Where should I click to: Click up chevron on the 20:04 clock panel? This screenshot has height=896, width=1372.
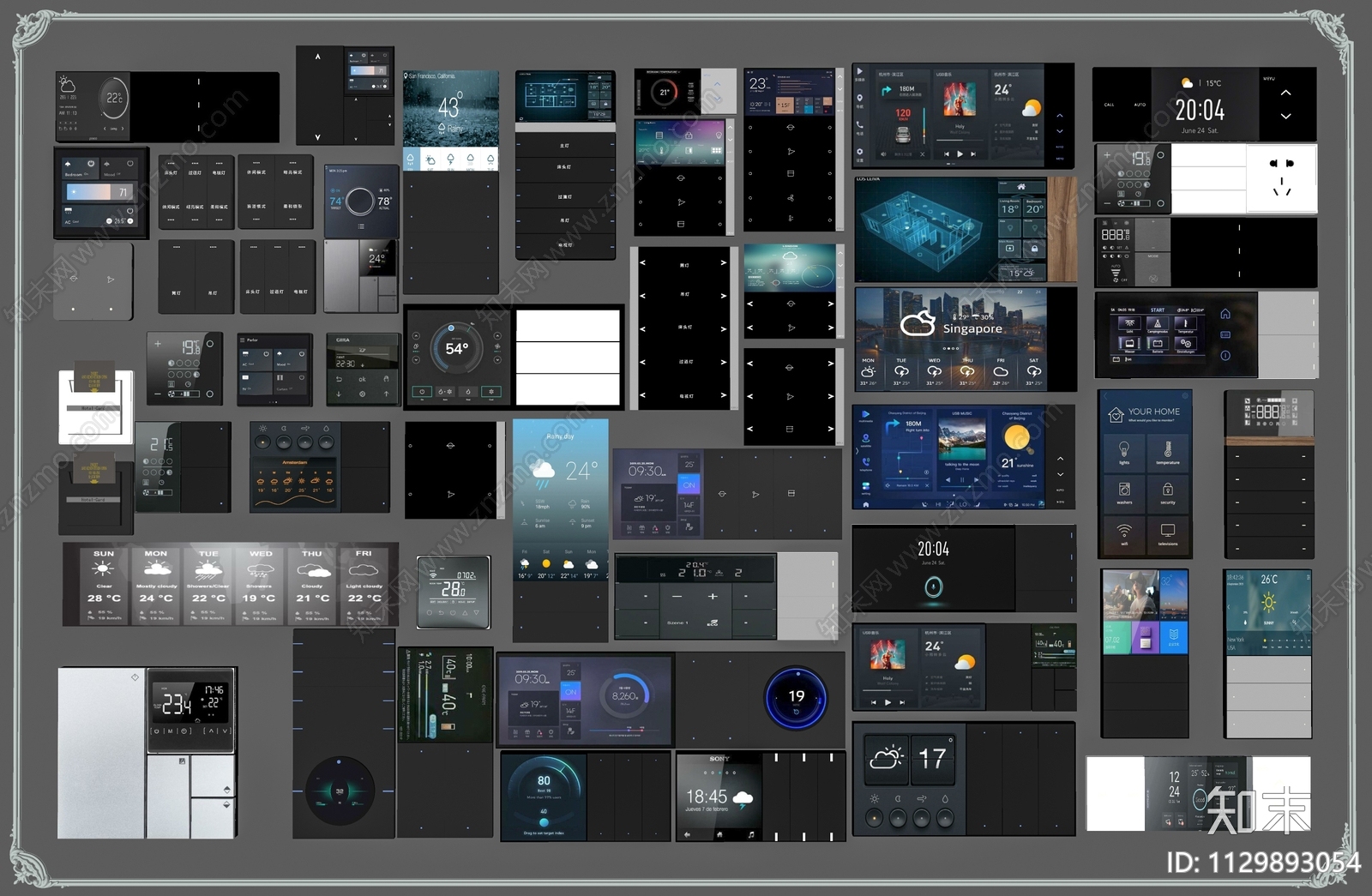coord(1285,93)
